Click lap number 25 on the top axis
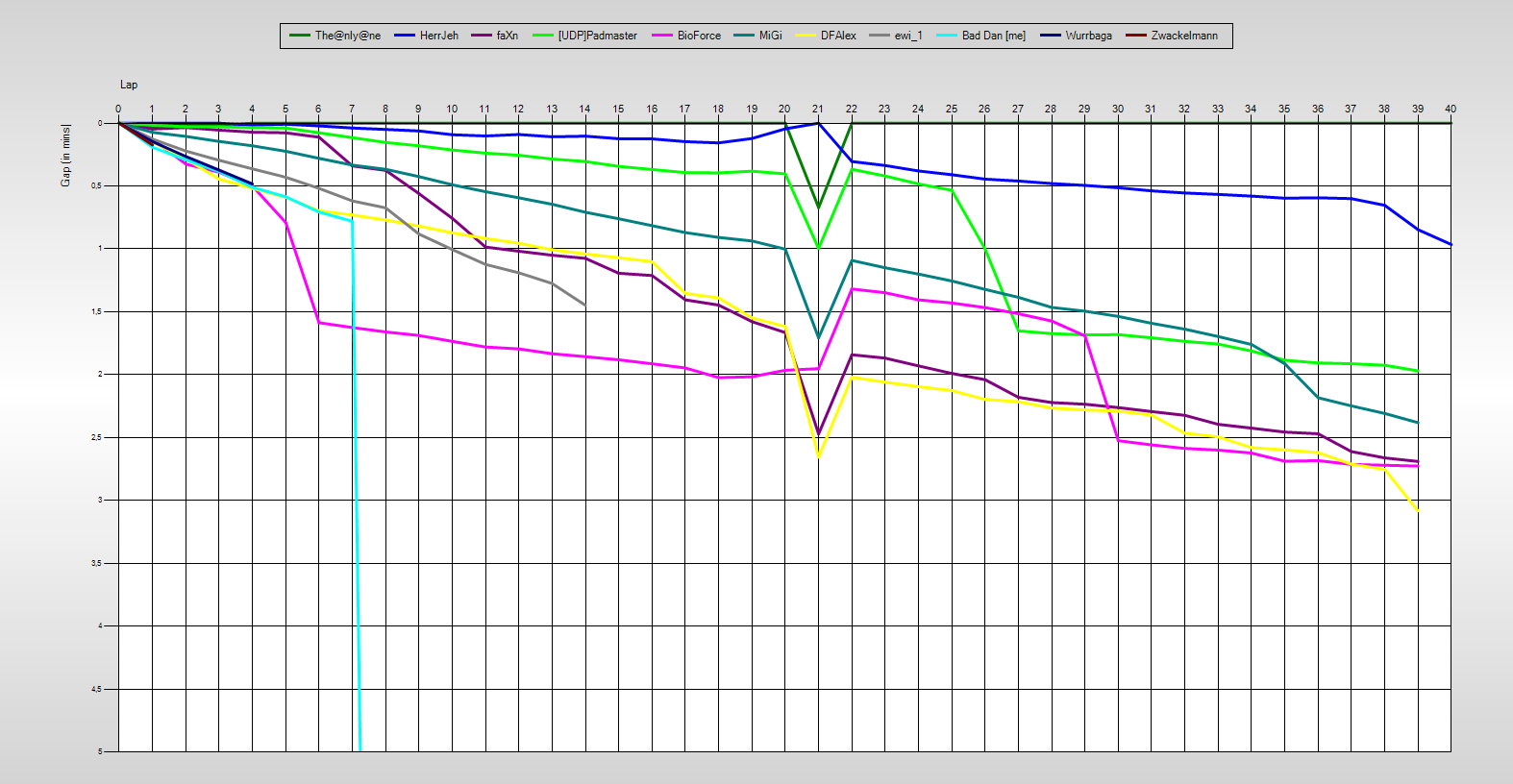Screen dimensions: 1513x784 click(x=952, y=109)
